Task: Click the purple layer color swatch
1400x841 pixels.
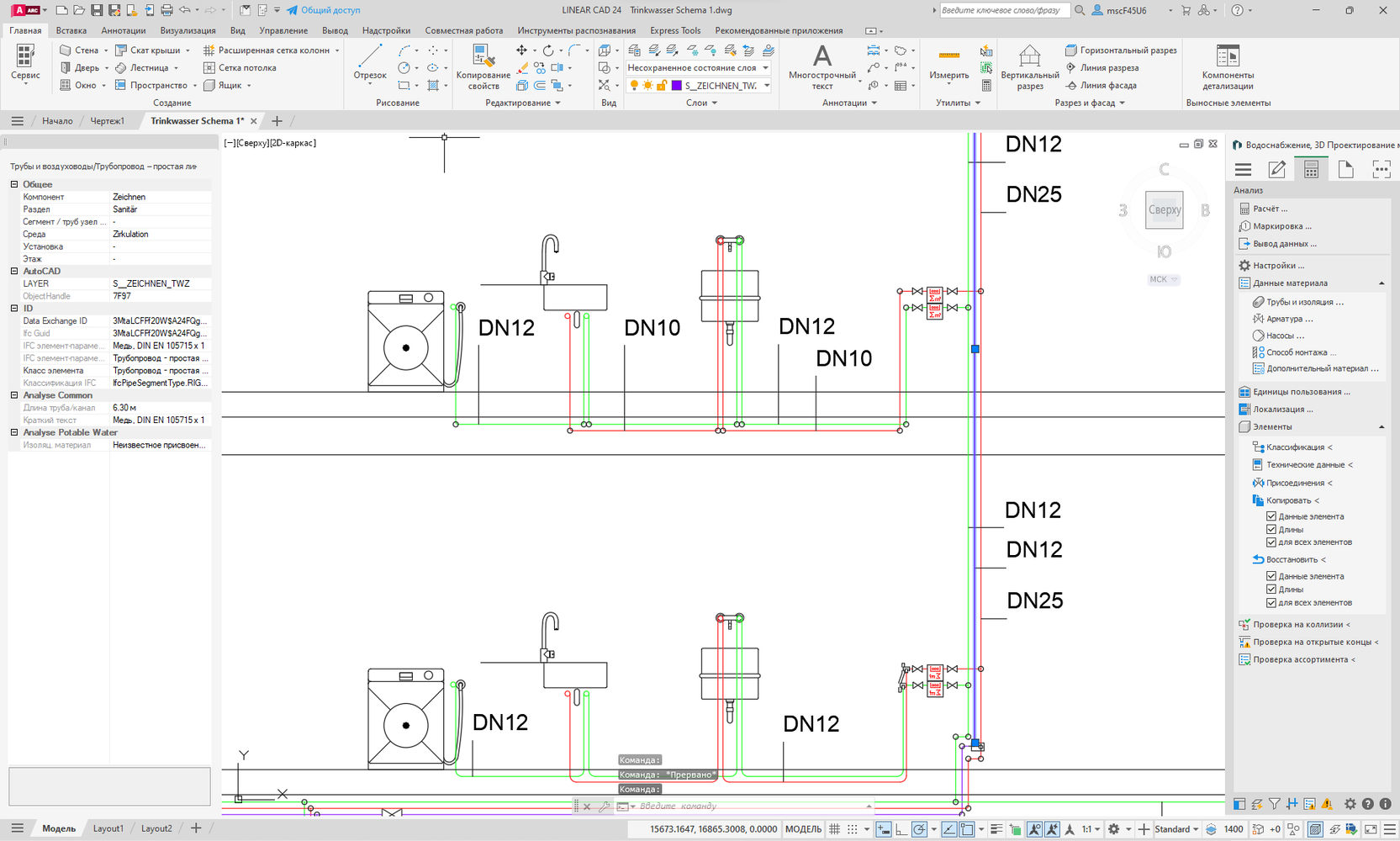Action: [676, 86]
